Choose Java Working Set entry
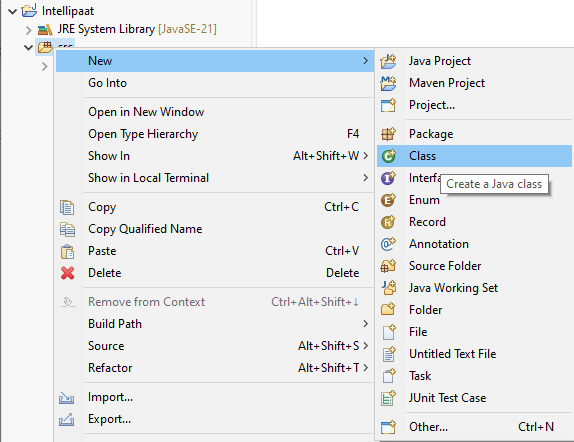Image resolution: width=574 pixels, height=442 pixels. point(474,288)
